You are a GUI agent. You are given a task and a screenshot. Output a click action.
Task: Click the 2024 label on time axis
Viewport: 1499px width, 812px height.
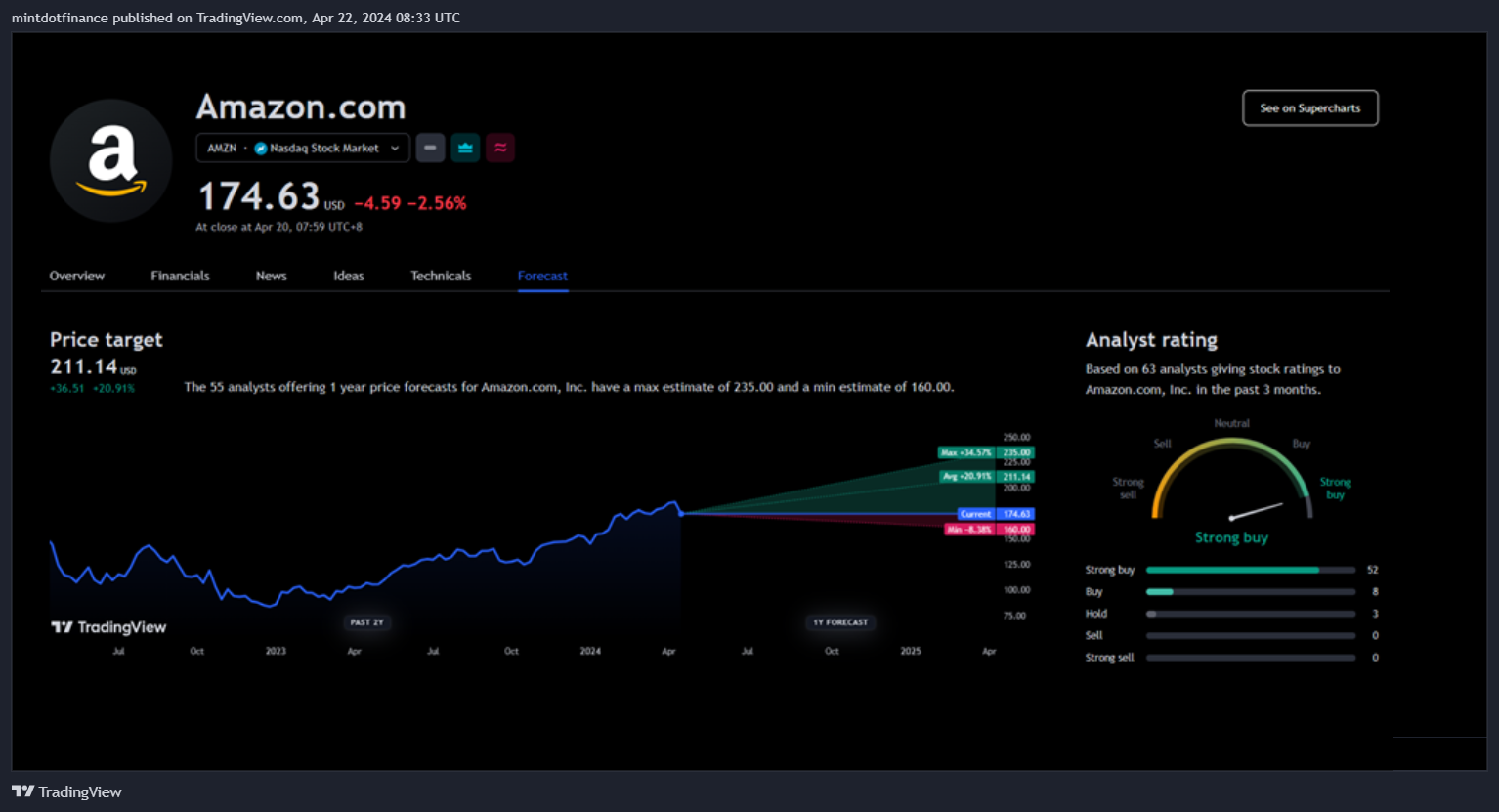pyautogui.click(x=590, y=651)
